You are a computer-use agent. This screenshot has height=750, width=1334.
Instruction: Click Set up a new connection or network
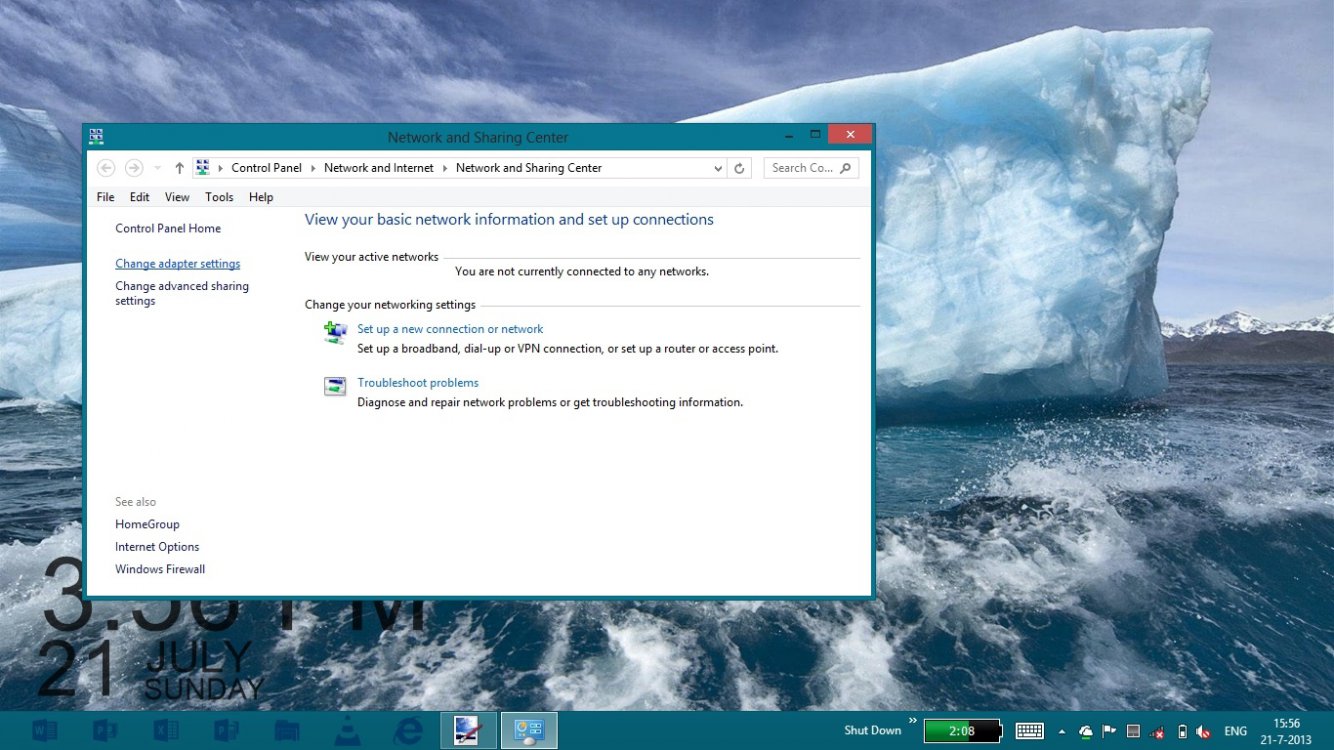(450, 329)
